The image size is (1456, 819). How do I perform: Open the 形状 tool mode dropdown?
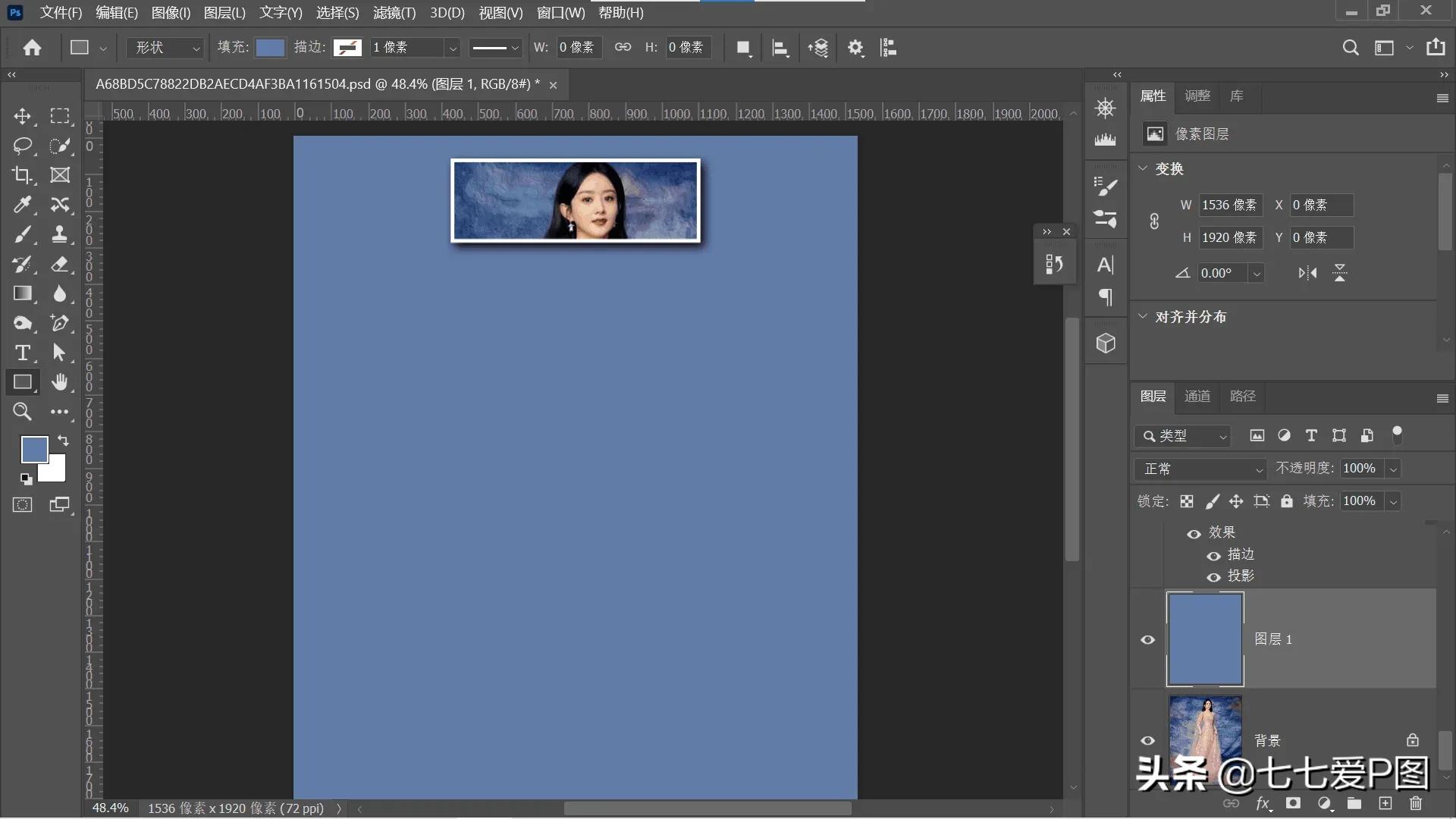(166, 47)
